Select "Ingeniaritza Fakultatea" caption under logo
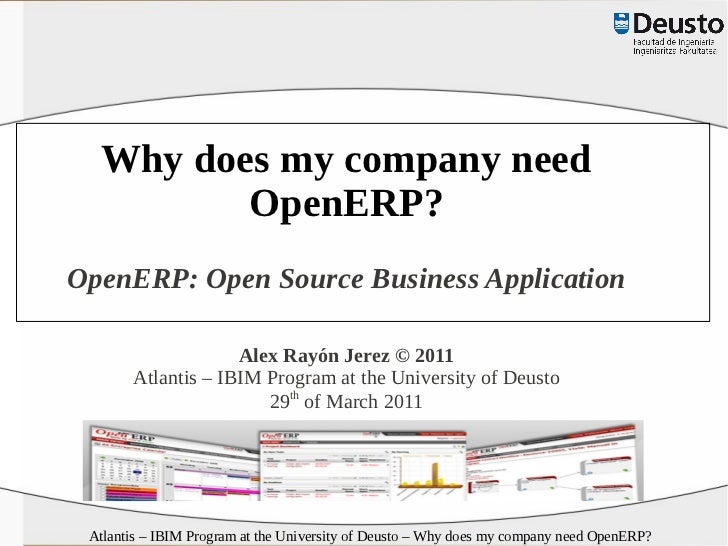This screenshot has width=728, height=546. pyautogui.click(x=675, y=51)
